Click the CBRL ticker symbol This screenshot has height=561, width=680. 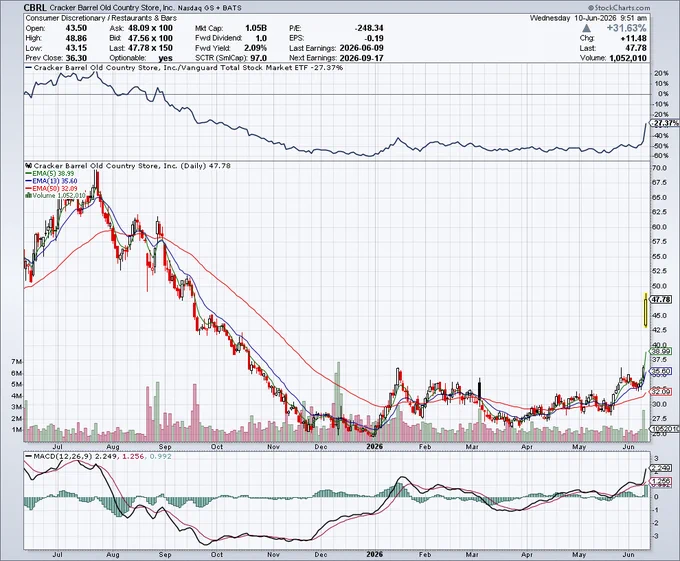pyautogui.click(x=35, y=7)
